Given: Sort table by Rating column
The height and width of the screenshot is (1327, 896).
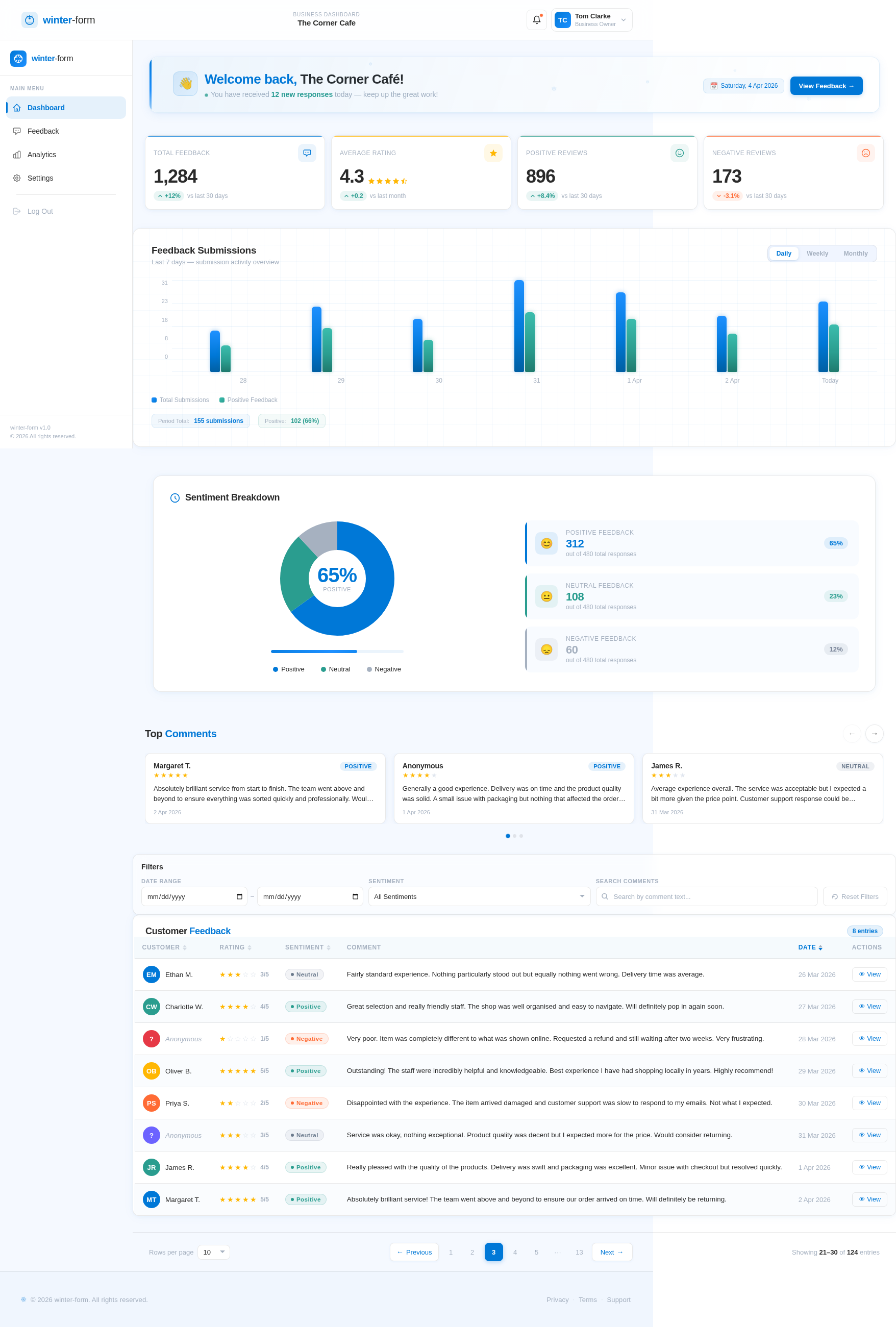Looking at the screenshot, I should click(x=235, y=947).
